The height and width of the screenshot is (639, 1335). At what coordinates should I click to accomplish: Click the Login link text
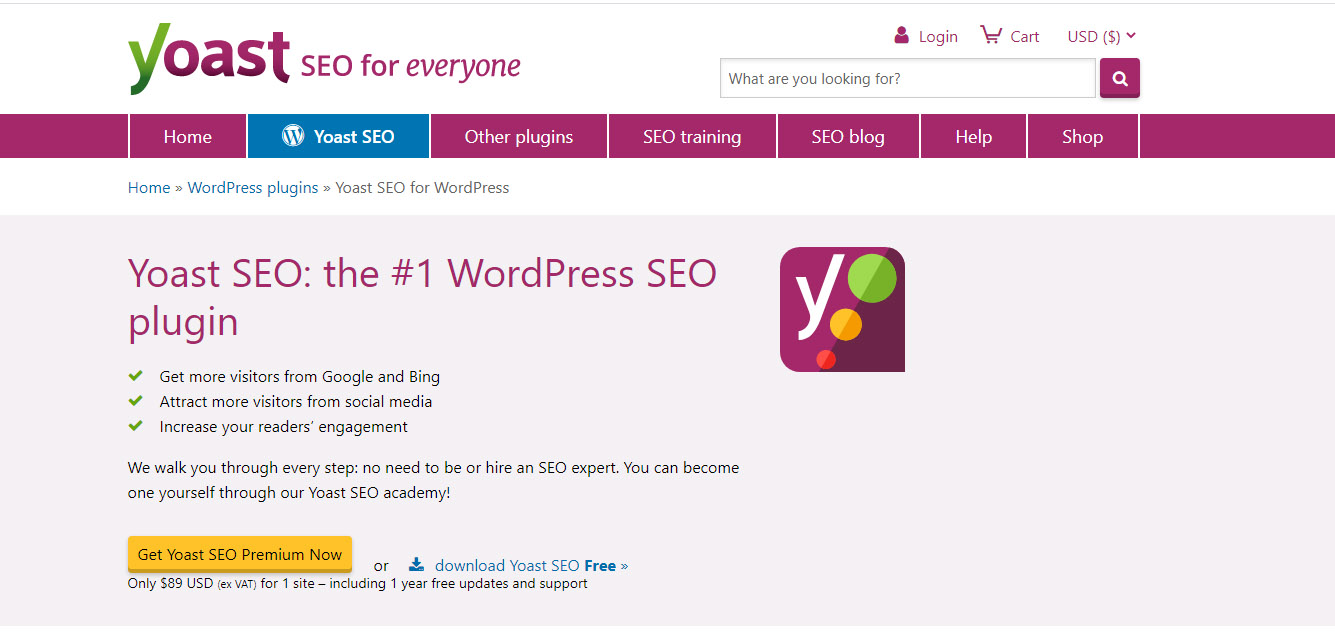pyautogui.click(x=938, y=37)
